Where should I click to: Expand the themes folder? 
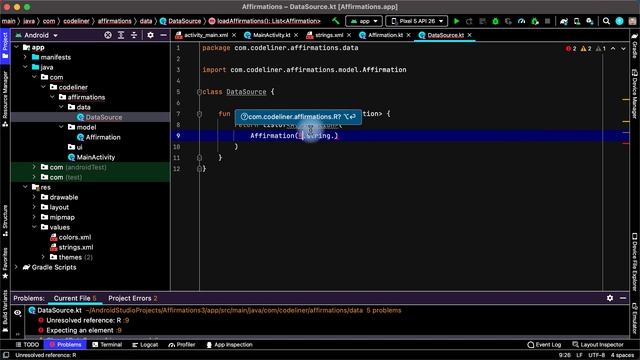click(43, 257)
